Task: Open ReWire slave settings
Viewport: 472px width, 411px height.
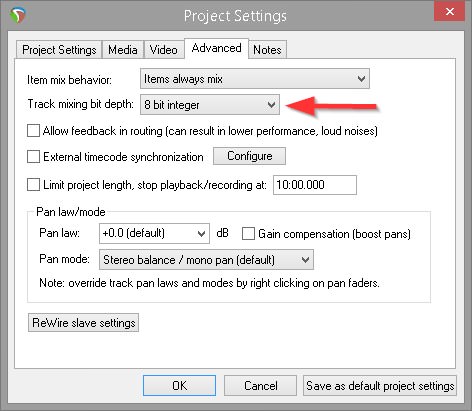Action: click(x=83, y=323)
